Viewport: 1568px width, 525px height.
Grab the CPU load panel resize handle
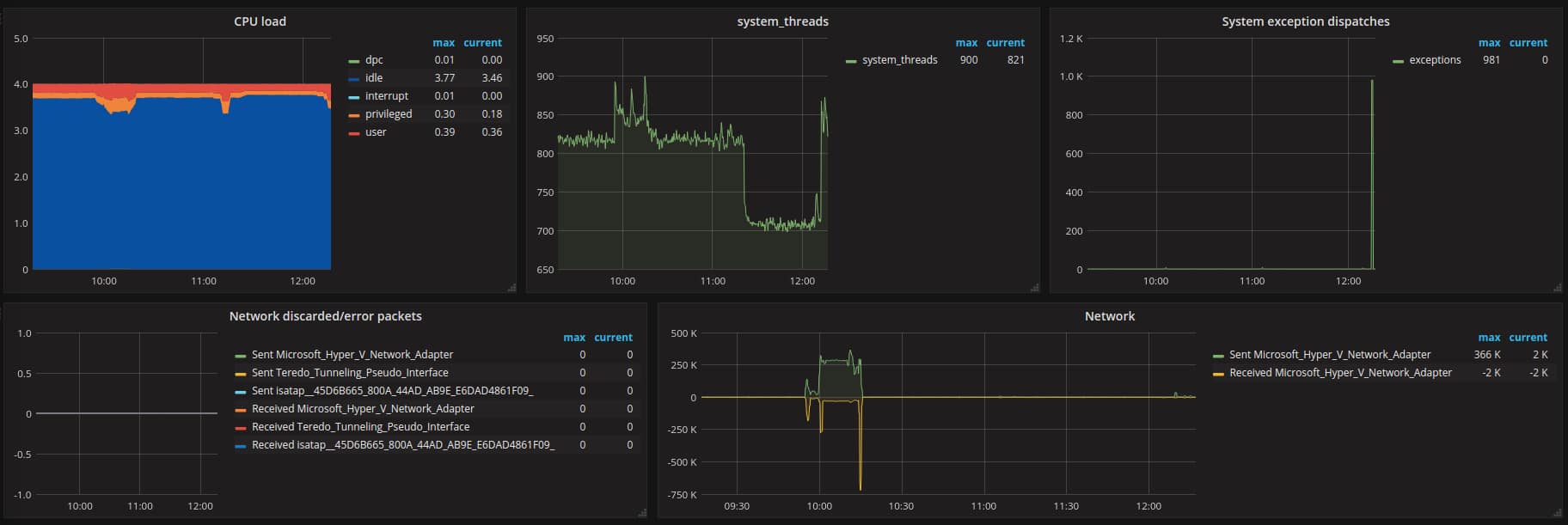511,288
